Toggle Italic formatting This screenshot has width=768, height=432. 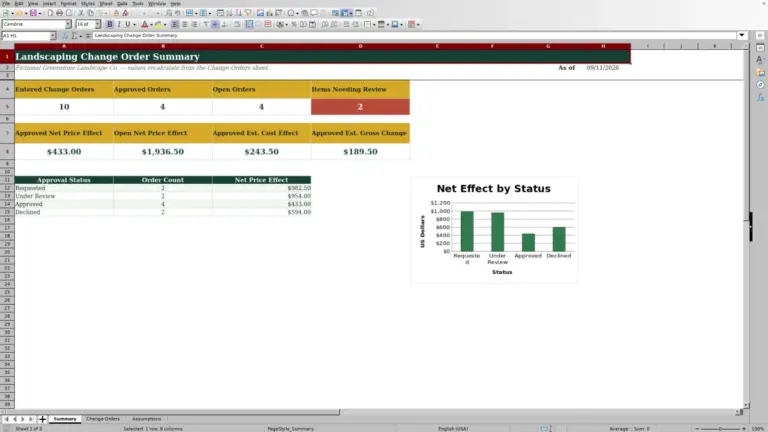coord(119,24)
